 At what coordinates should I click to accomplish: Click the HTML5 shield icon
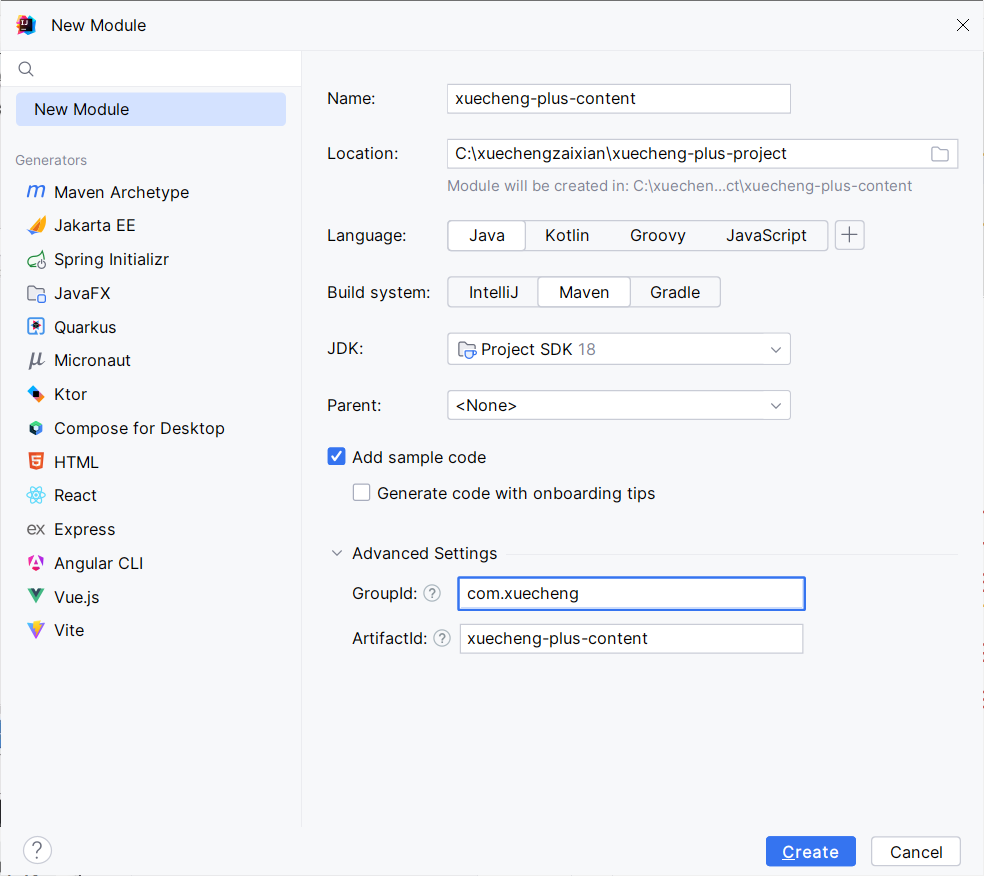click(x=36, y=461)
